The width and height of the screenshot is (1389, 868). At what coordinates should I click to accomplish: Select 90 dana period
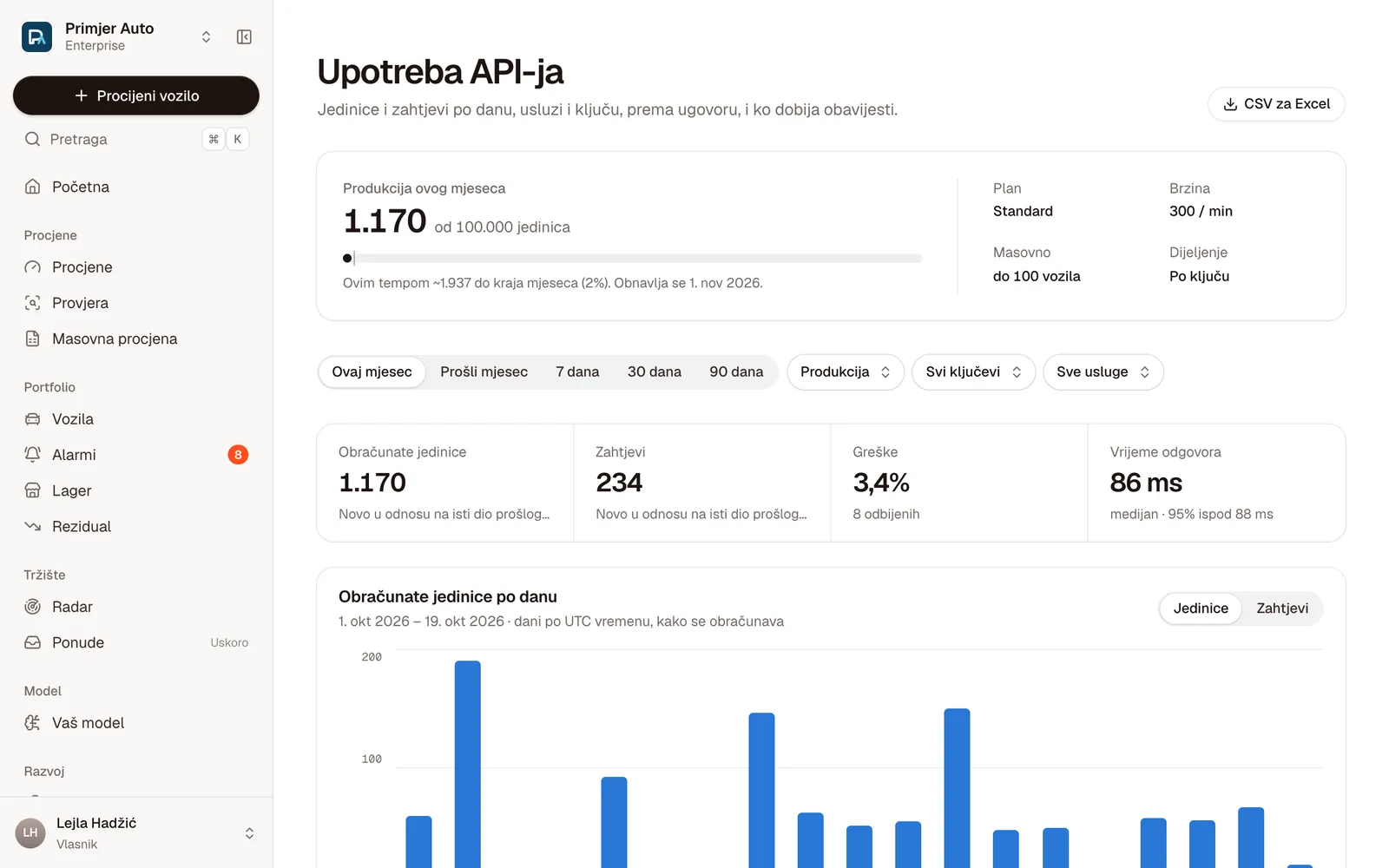[x=736, y=372]
